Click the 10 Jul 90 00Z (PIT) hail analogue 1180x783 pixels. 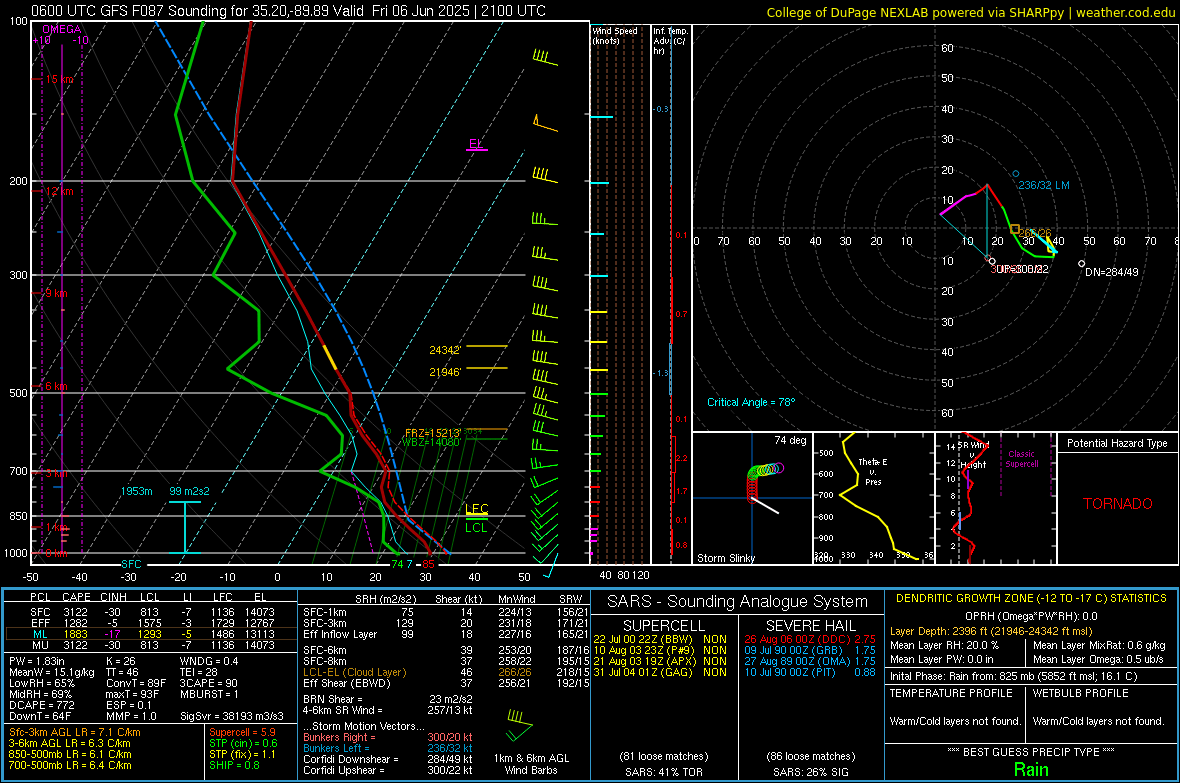(x=810, y=672)
